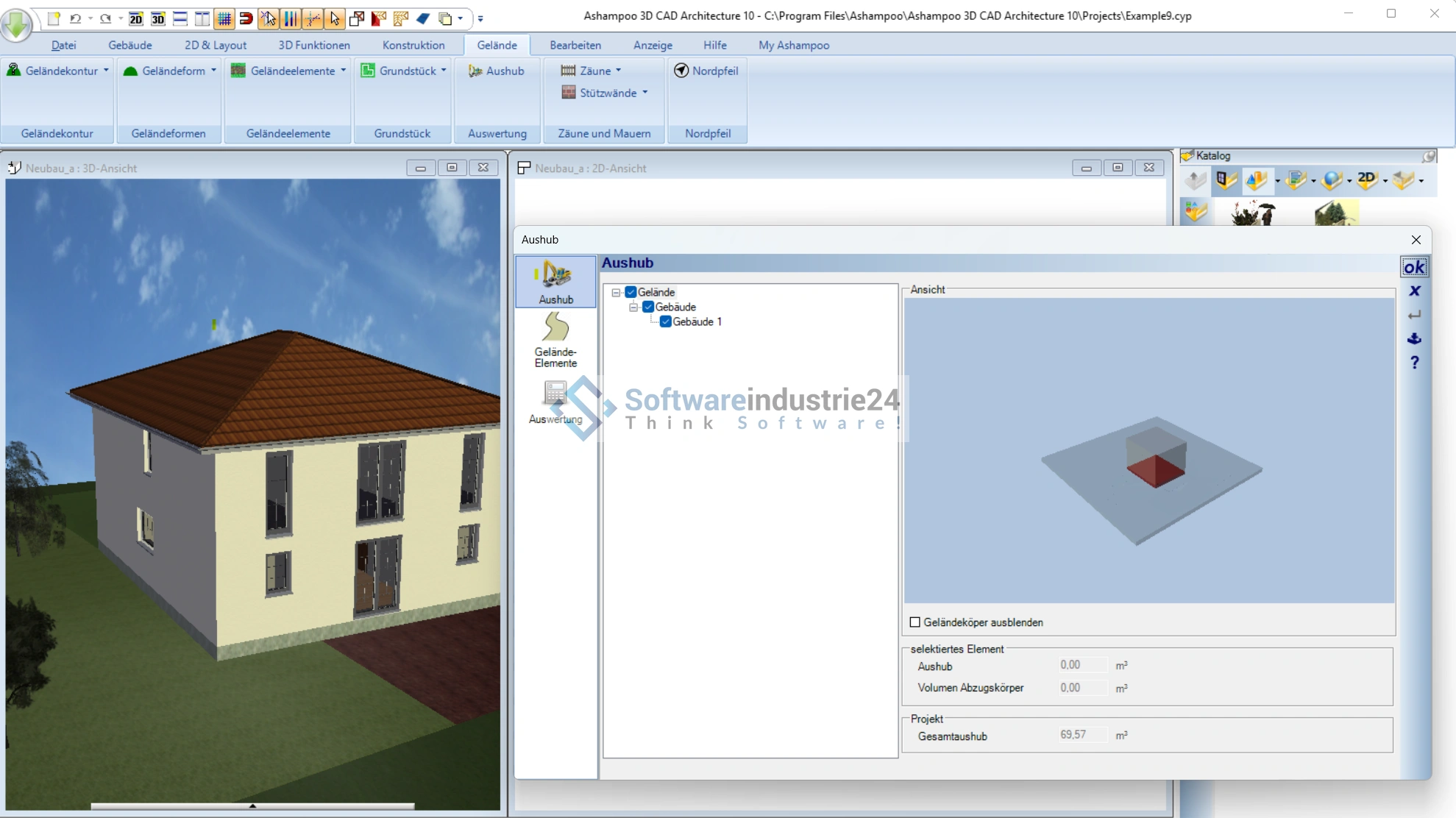Screen dimensions: 1456x818
Task: Expand the Stützwände dropdown
Action: 645,93
